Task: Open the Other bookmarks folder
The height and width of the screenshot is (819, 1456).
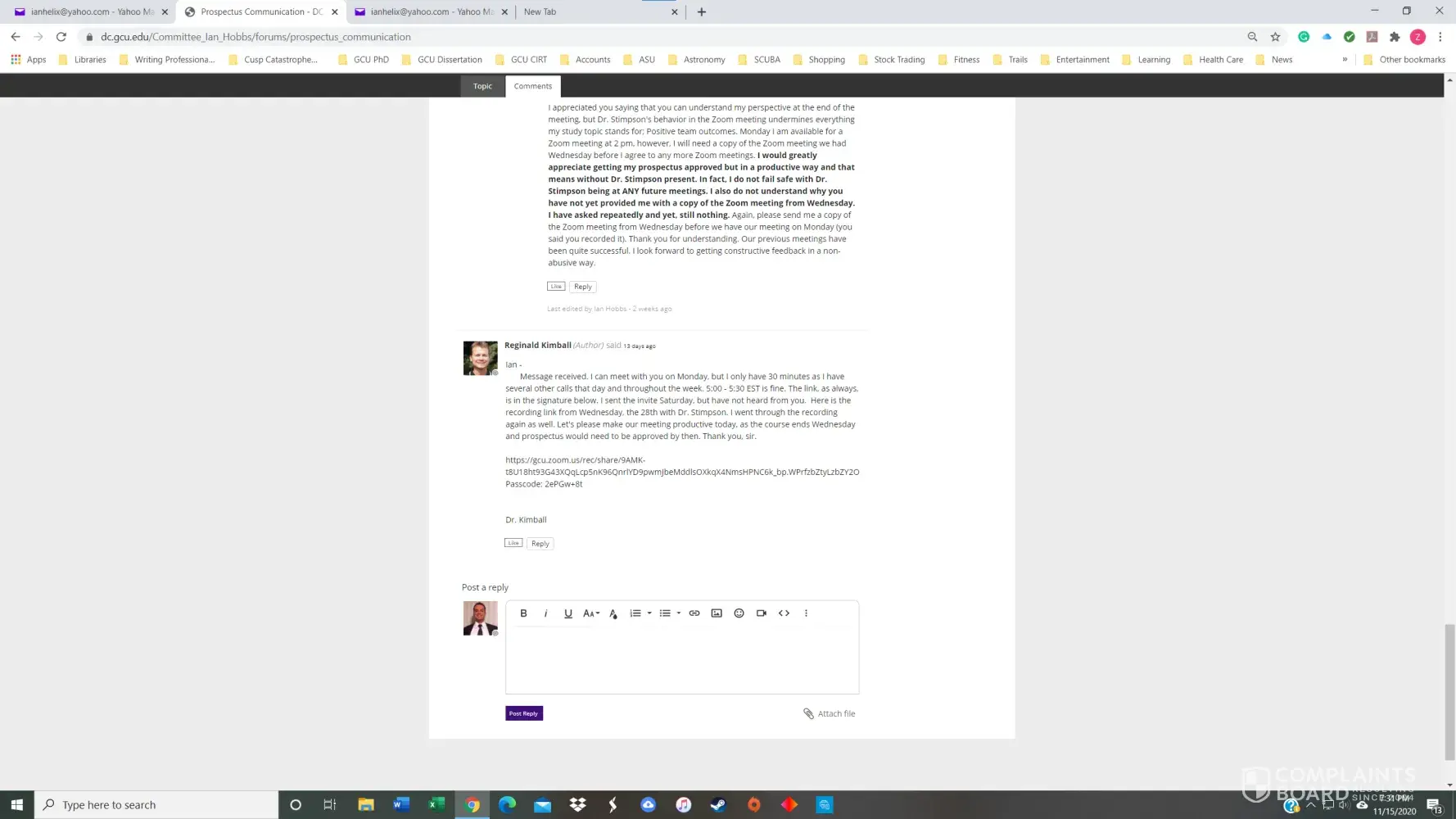Action: 1404,60
